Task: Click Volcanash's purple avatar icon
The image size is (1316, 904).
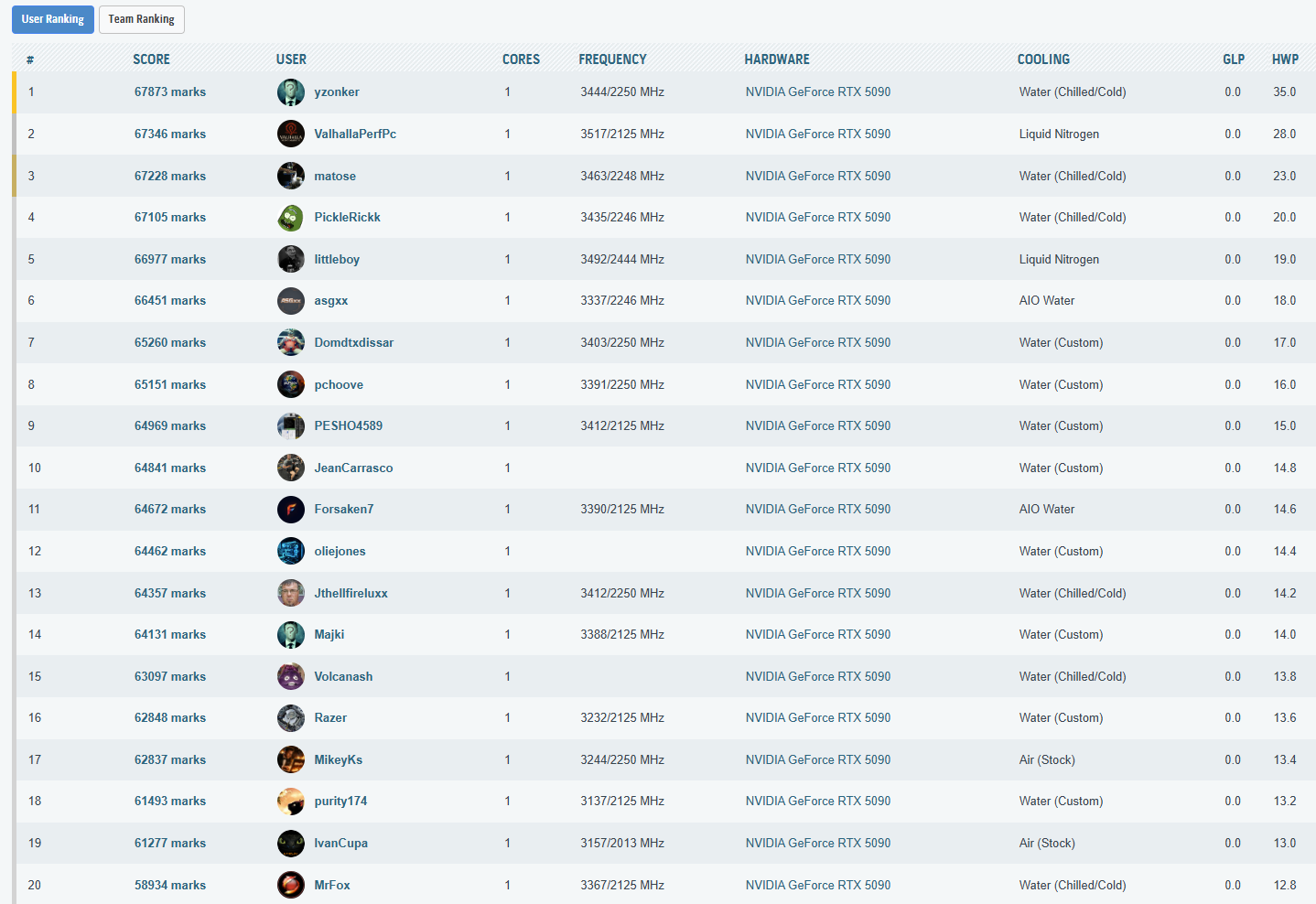Action: point(290,677)
